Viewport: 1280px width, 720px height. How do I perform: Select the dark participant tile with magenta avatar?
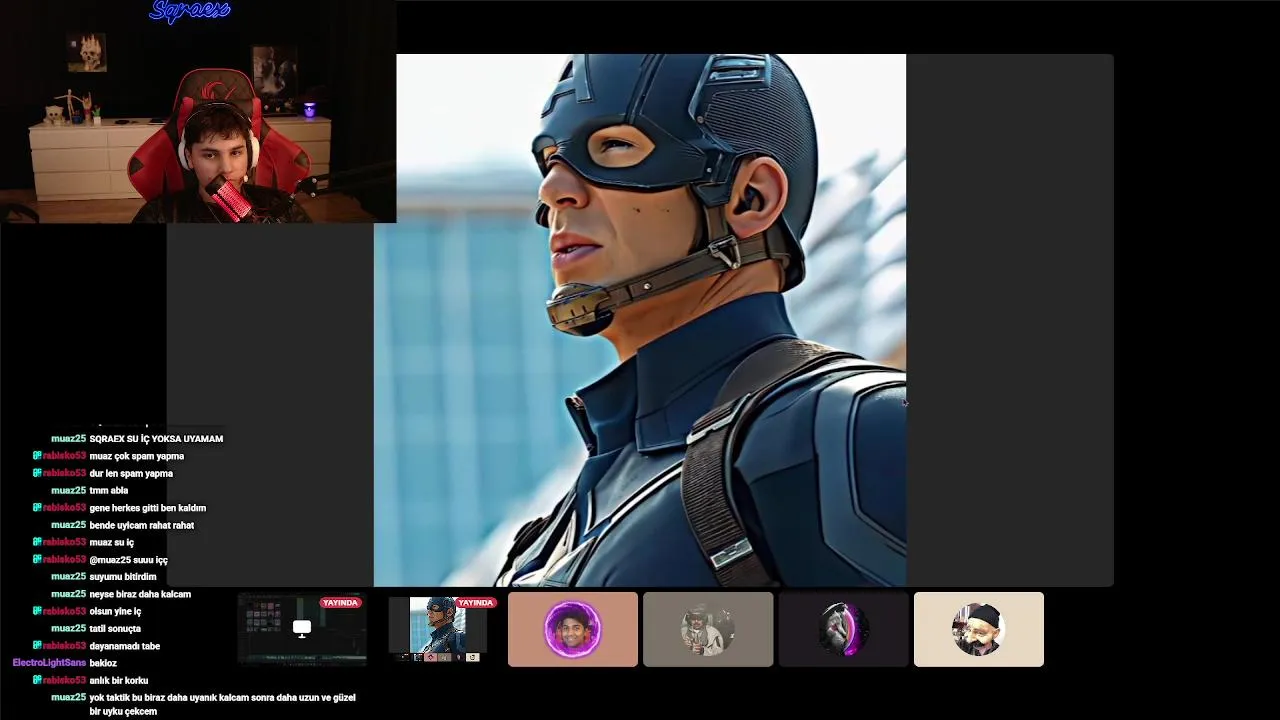[x=843, y=629]
